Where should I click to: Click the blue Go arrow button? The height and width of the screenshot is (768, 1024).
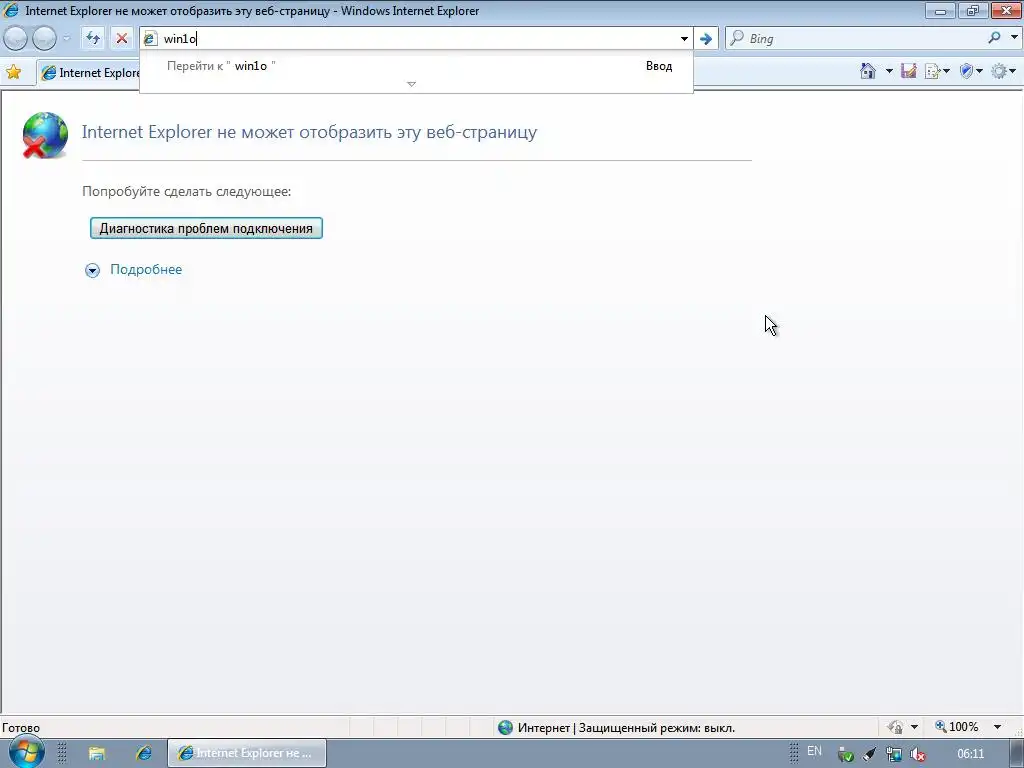pyautogui.click(x=706, y=39)
